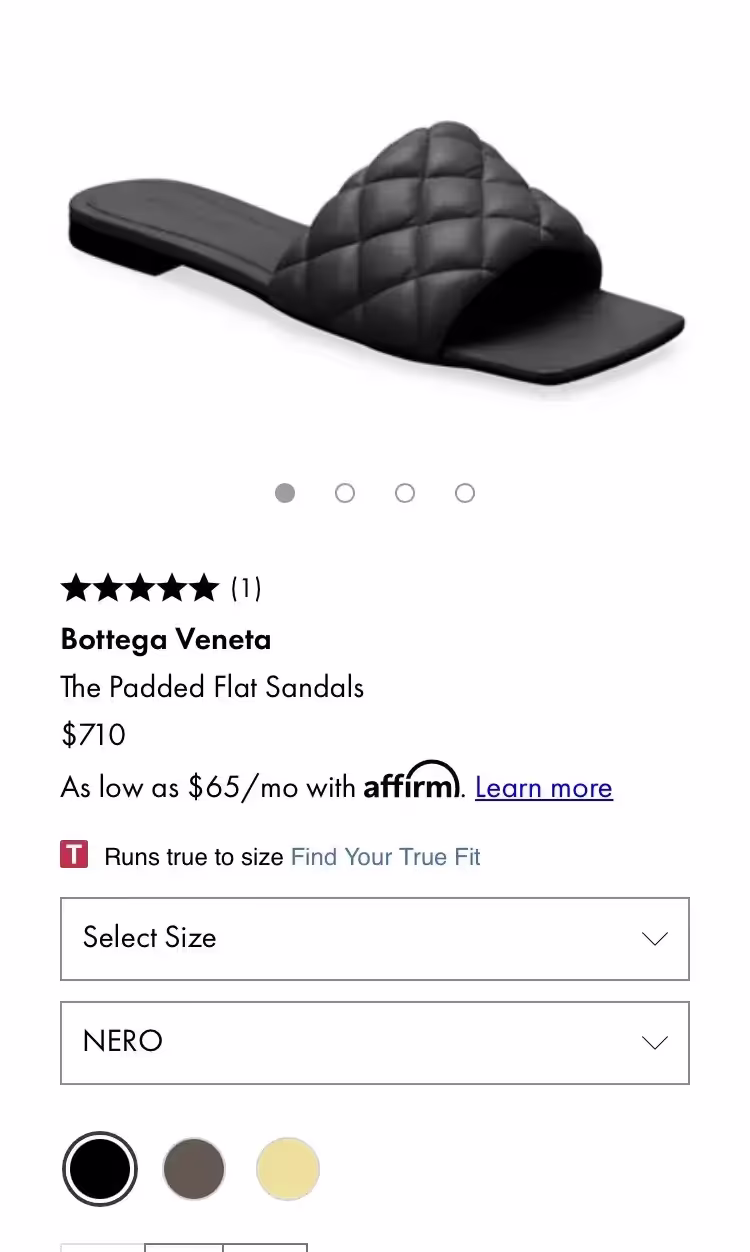Screen dimensions: 750x1252
Task: Go to the second carousel image dot
Action: tap(345, 493)
